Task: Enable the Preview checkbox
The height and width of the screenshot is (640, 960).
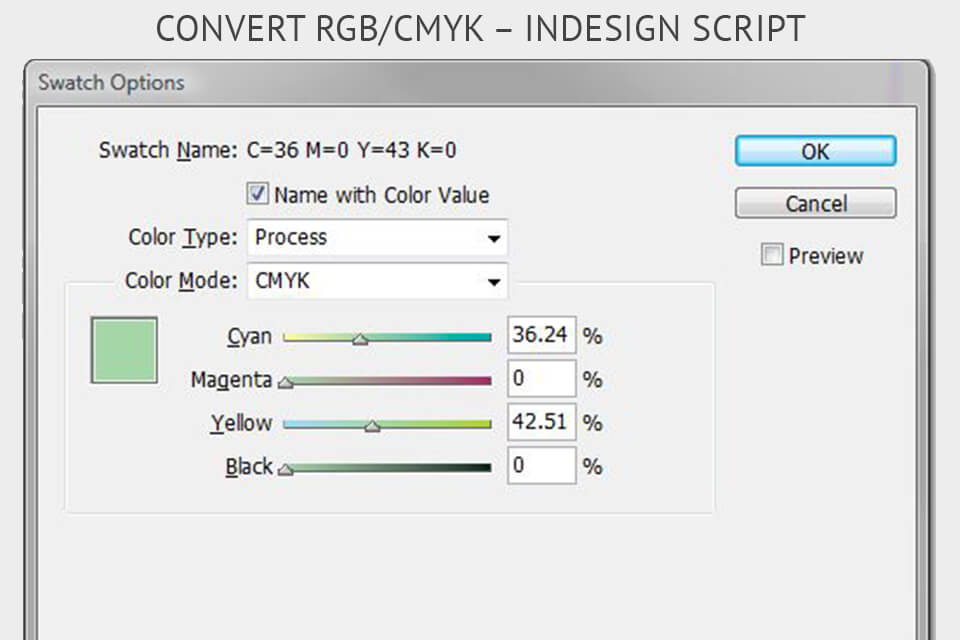Action: (771, 255)
